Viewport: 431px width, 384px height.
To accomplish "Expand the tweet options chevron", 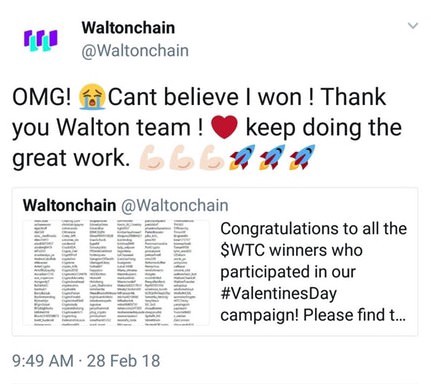I will (413, 26).
